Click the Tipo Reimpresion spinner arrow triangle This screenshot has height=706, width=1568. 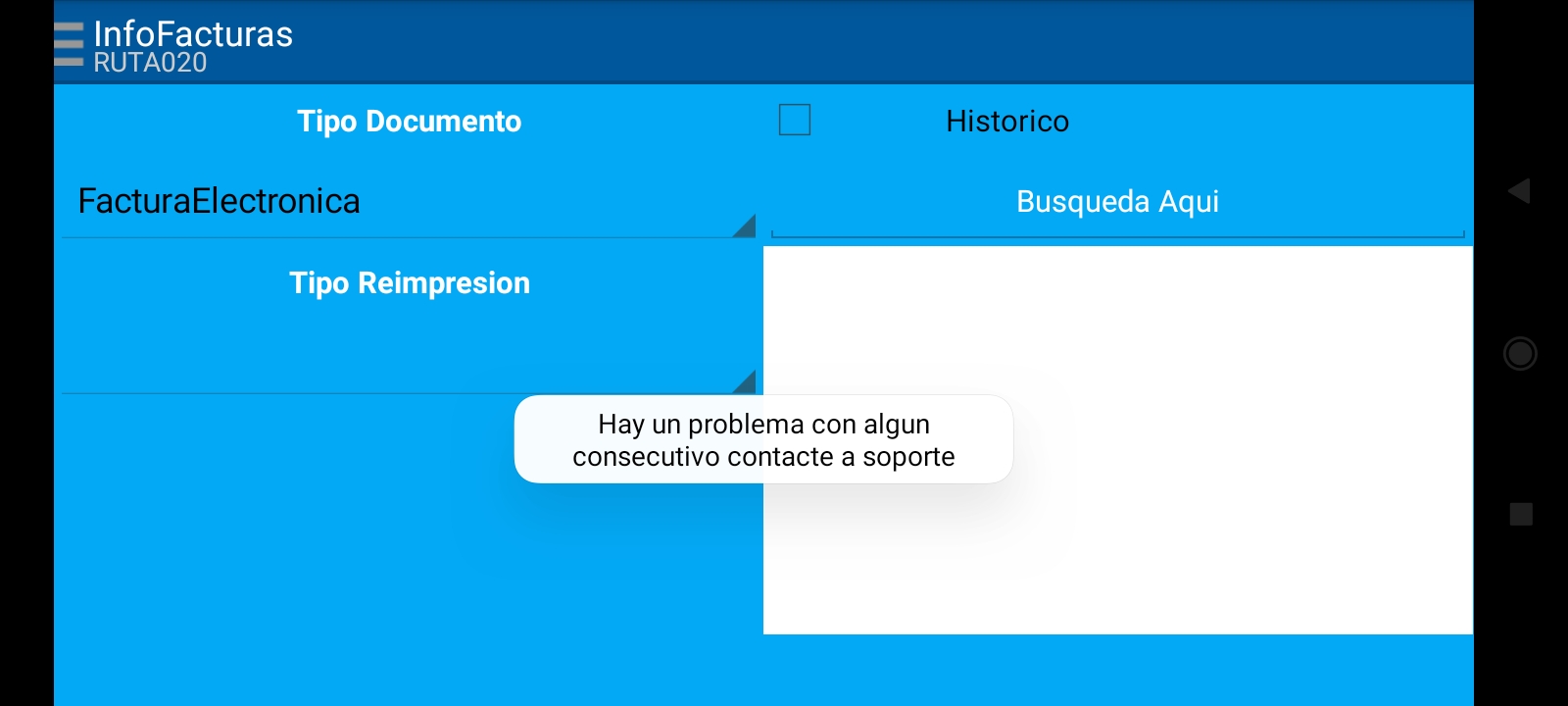click(x=745, y=381)
